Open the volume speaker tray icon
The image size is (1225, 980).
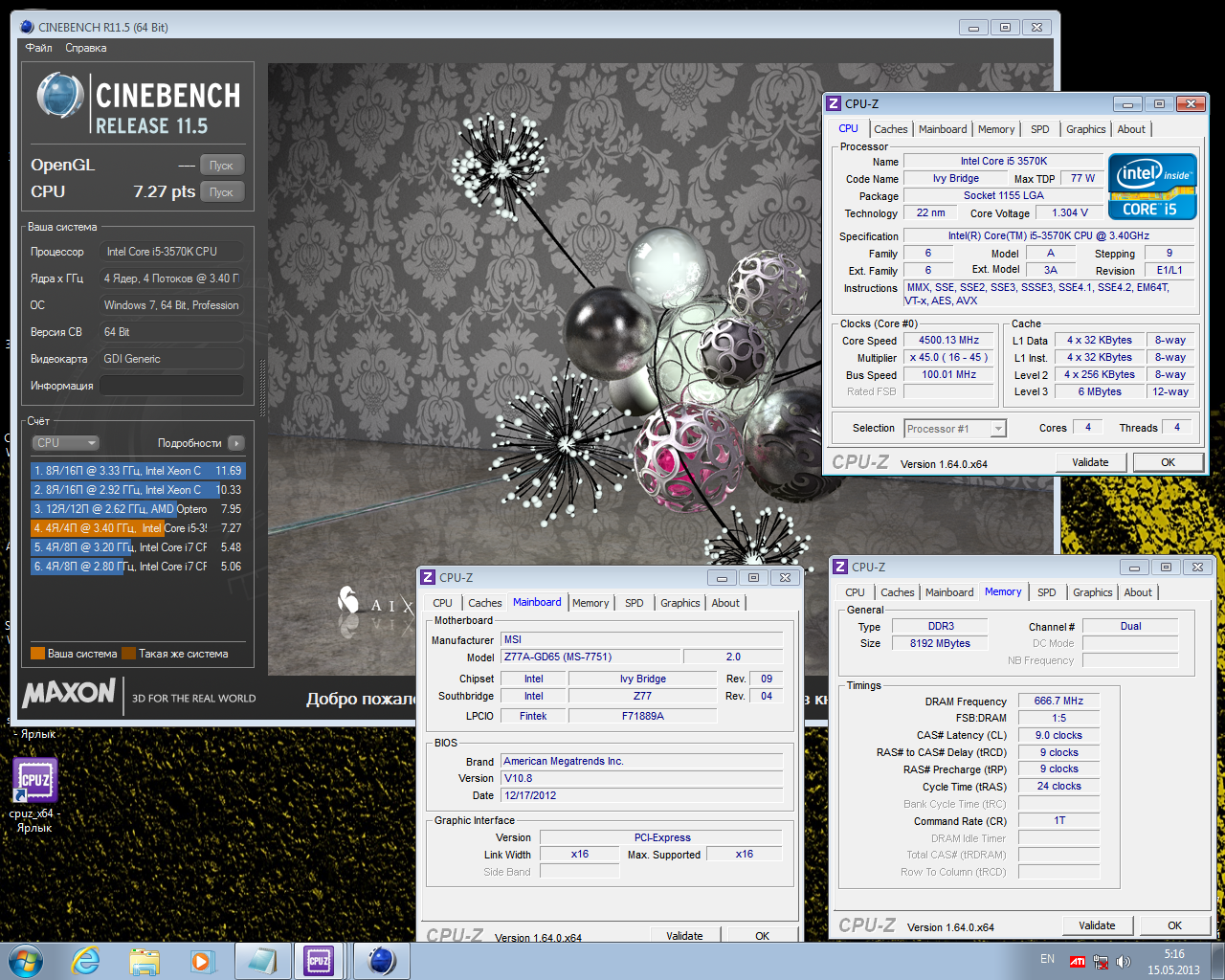tap(1124, 962)
